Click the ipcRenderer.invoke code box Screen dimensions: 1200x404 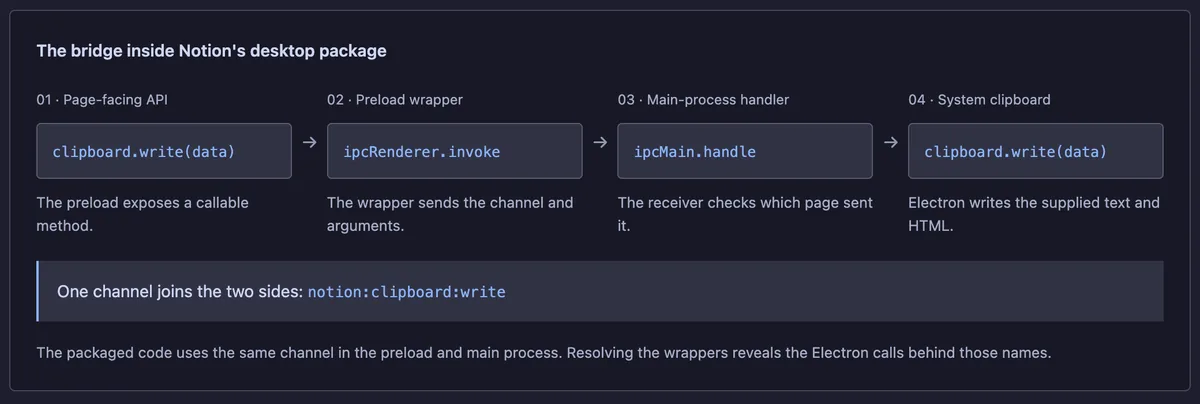(455, 151)
